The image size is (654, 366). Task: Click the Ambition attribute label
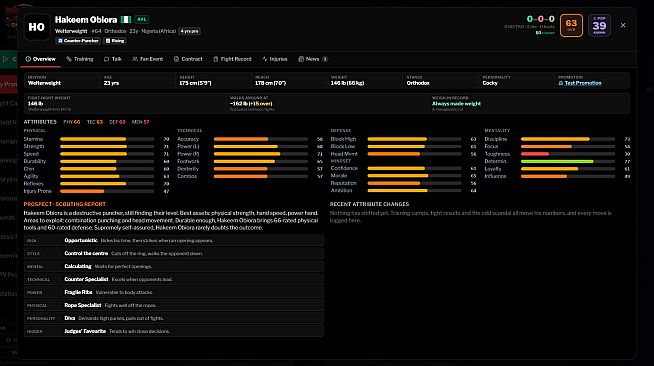coord(341,191)
